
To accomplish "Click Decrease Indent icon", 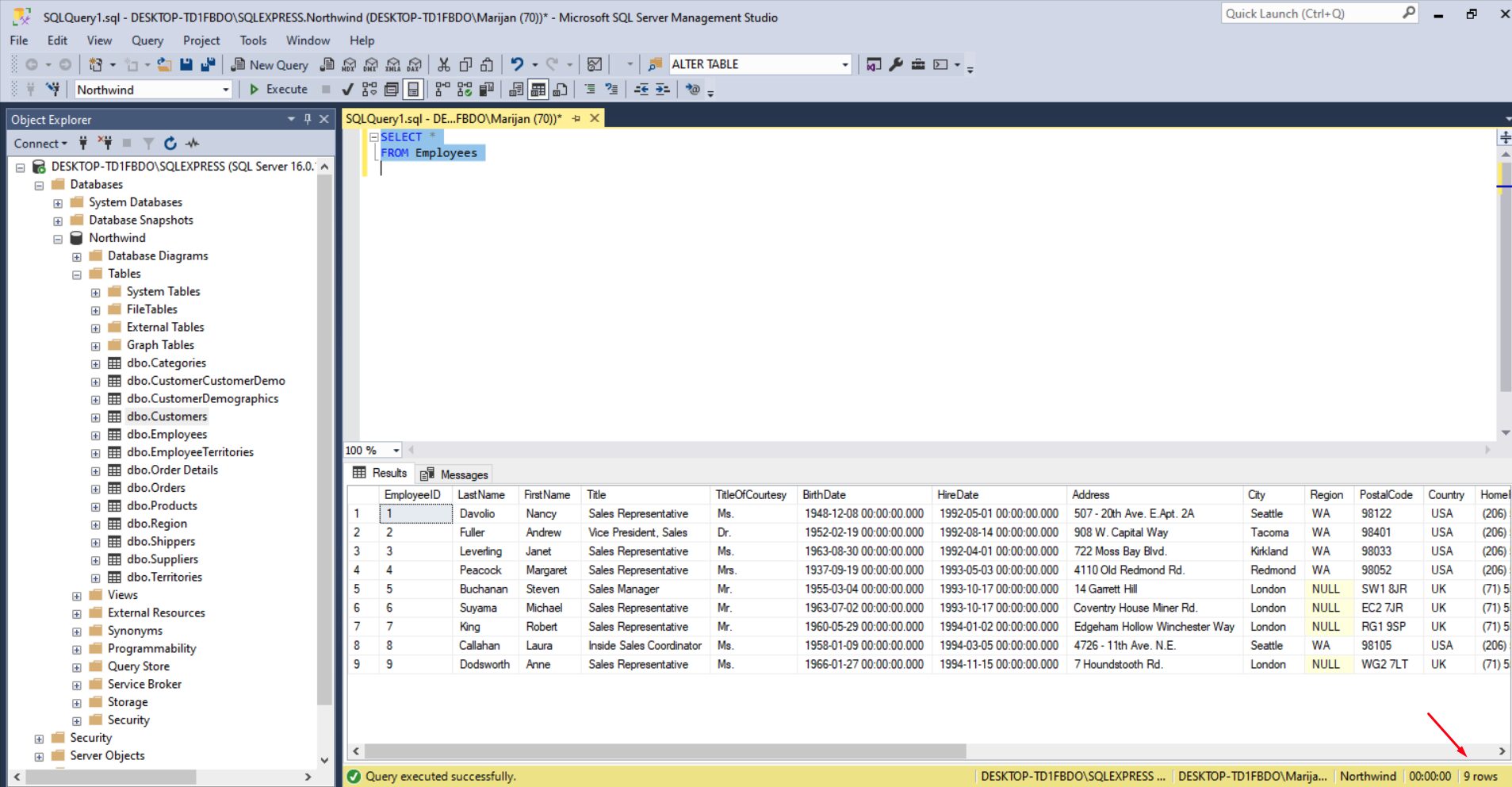I will click(641, 90).
